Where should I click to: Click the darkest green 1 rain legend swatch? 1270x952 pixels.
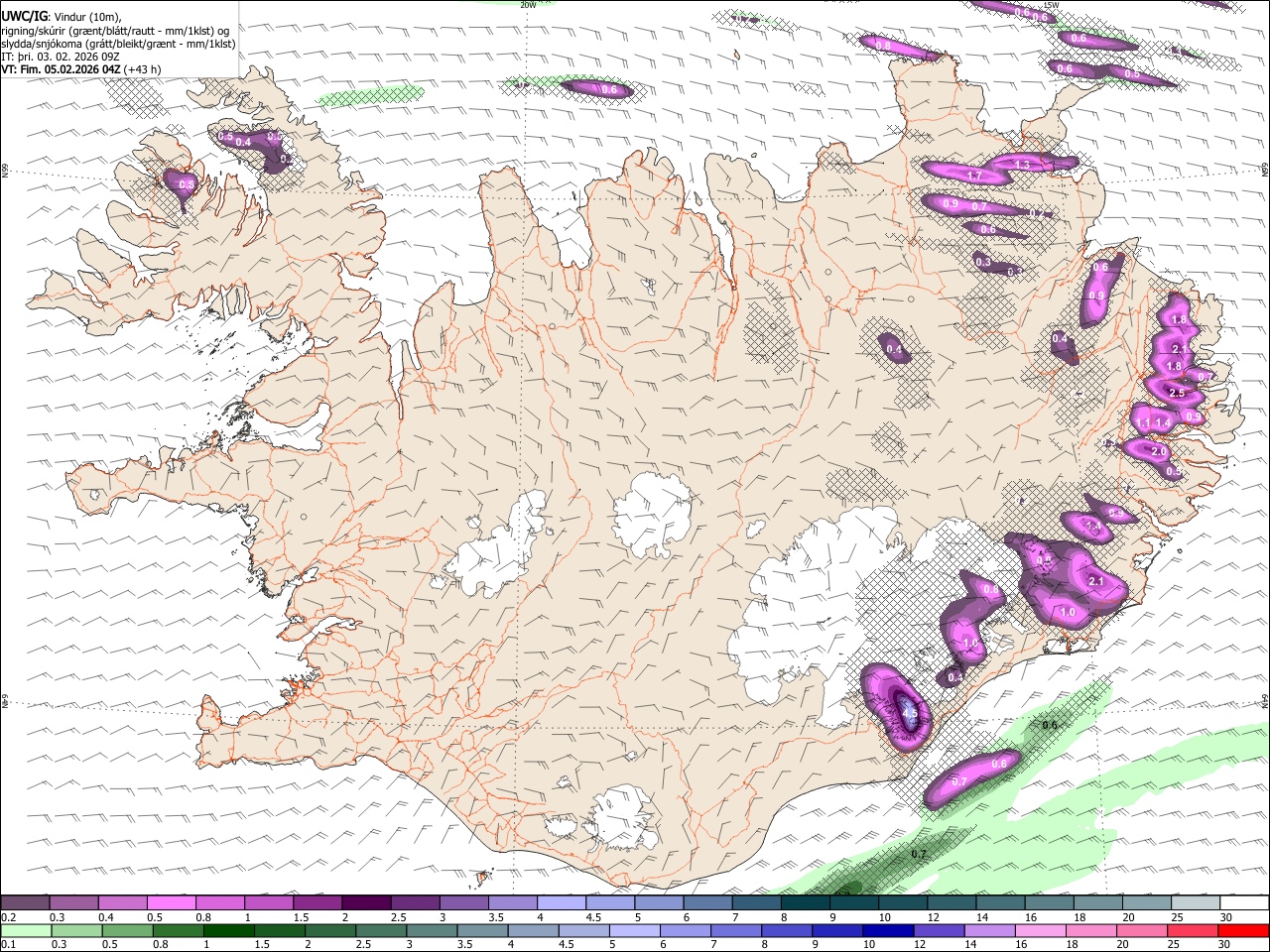pos(228,930)
